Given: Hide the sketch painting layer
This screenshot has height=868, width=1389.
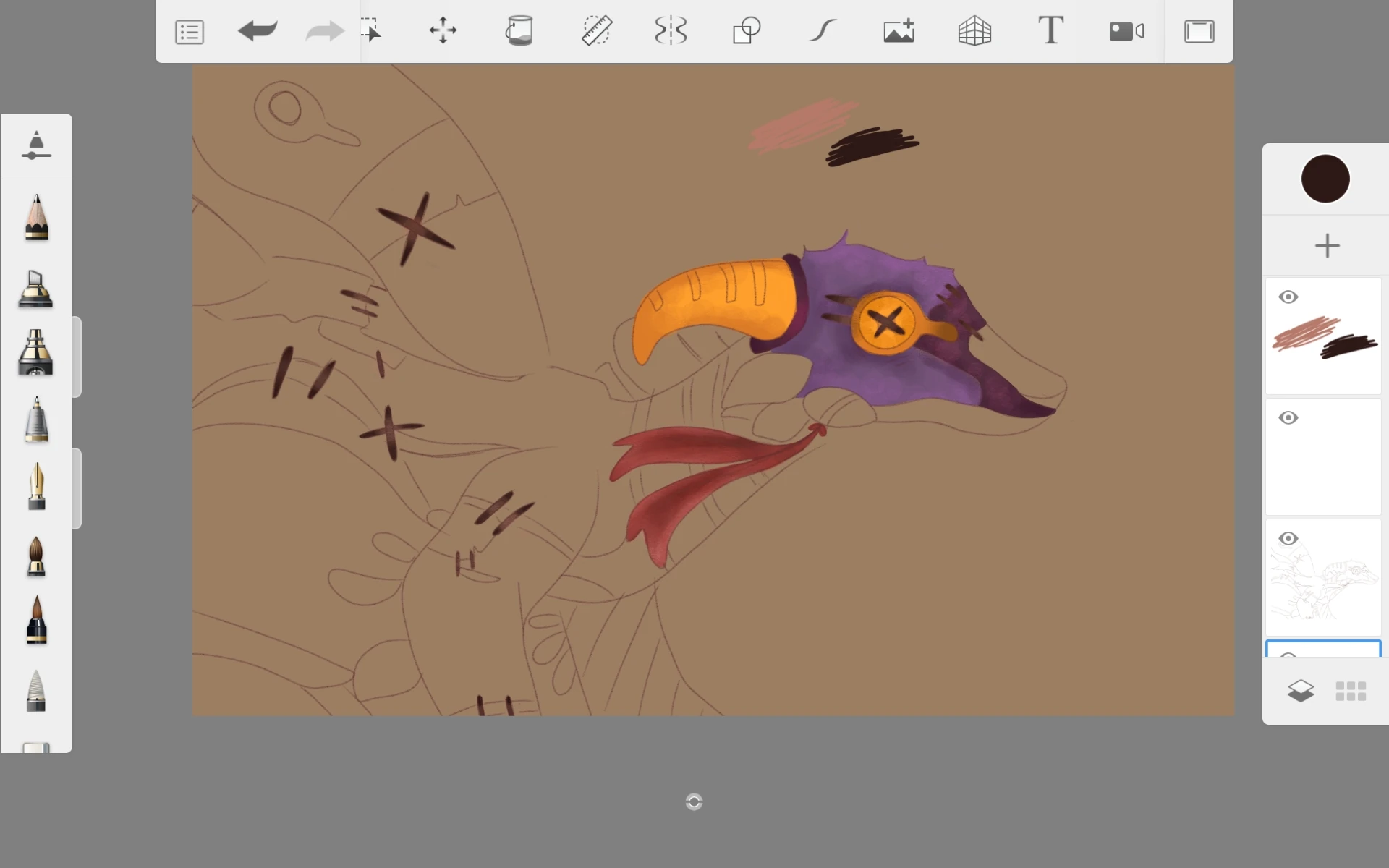Looking at the screenshot, I should (x=1288, y=297).
